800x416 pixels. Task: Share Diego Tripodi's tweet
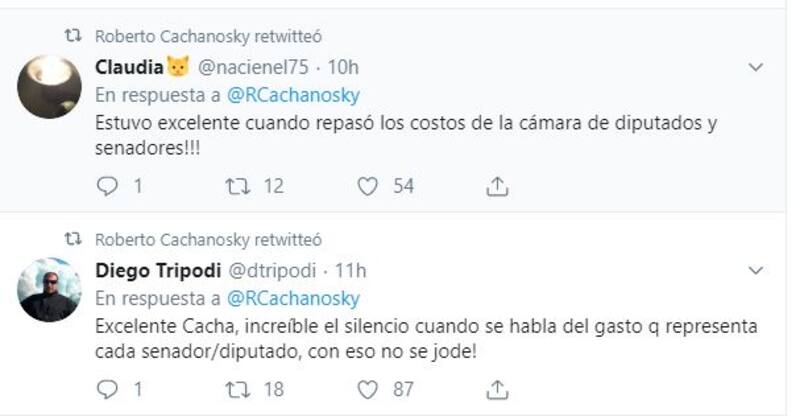click(x=497, y=387)
